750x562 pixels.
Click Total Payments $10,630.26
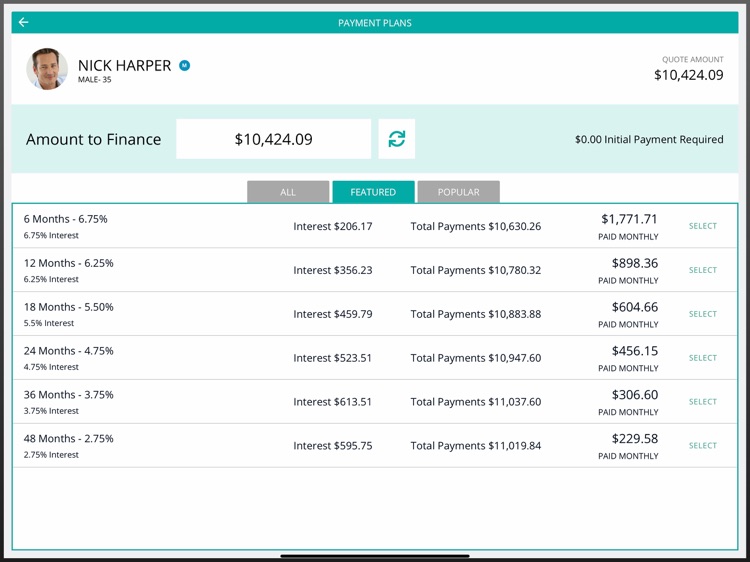[x=475, y=226]
